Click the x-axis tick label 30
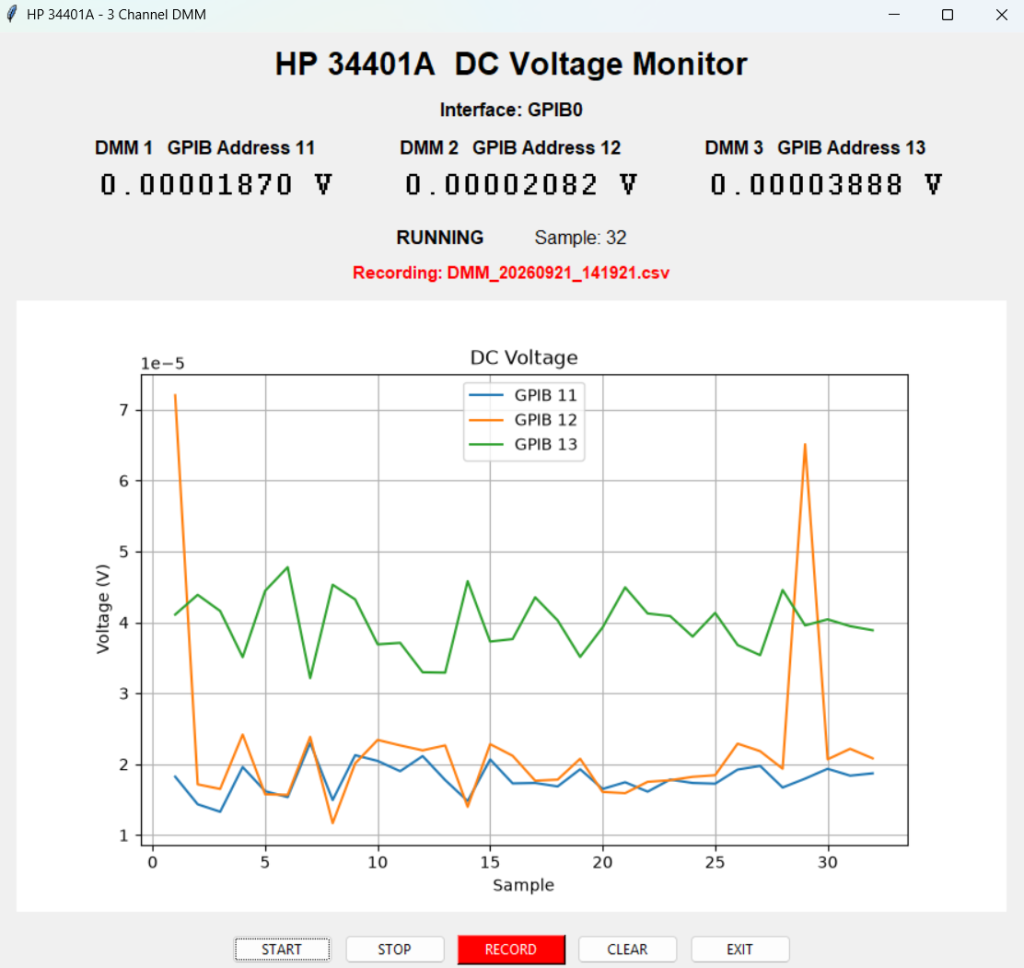 pos(827,862)
